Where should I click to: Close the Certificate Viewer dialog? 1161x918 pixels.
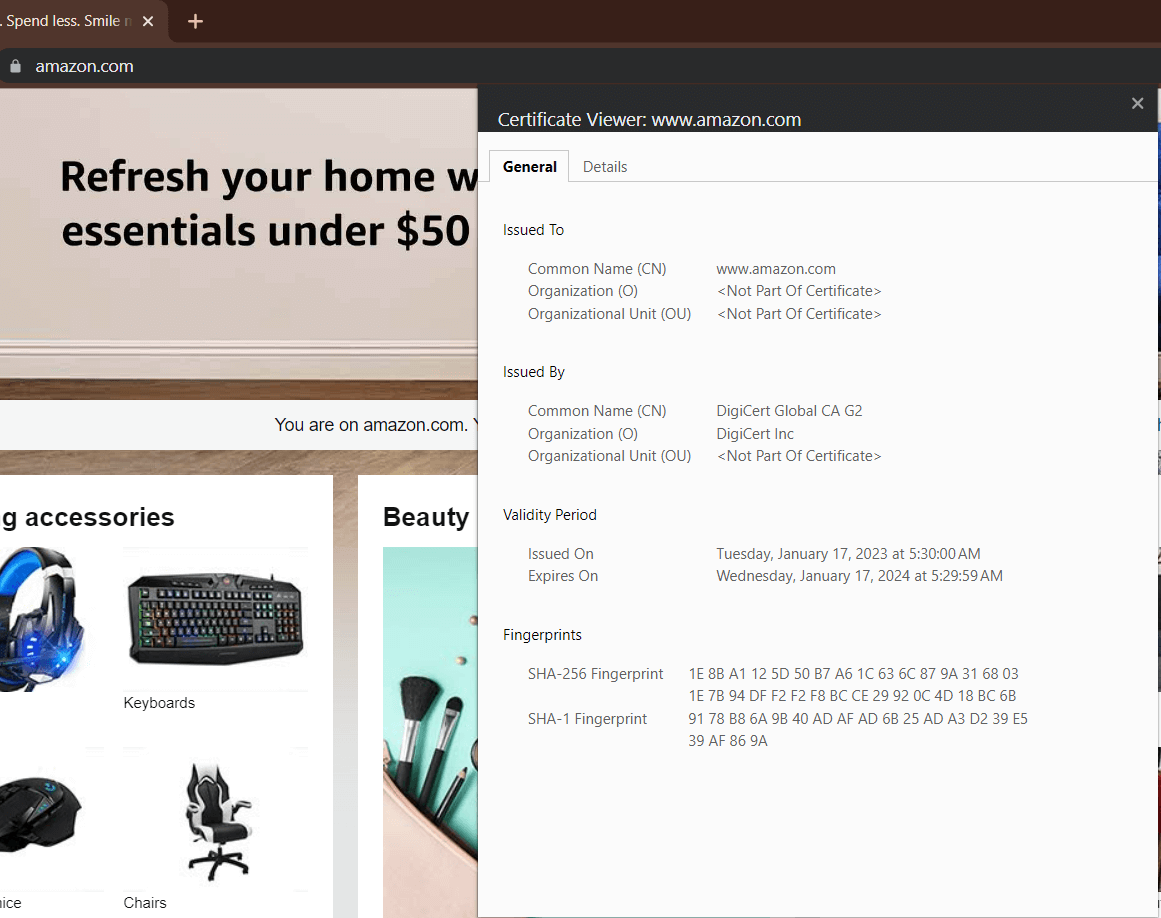(x=1137, y=104)
